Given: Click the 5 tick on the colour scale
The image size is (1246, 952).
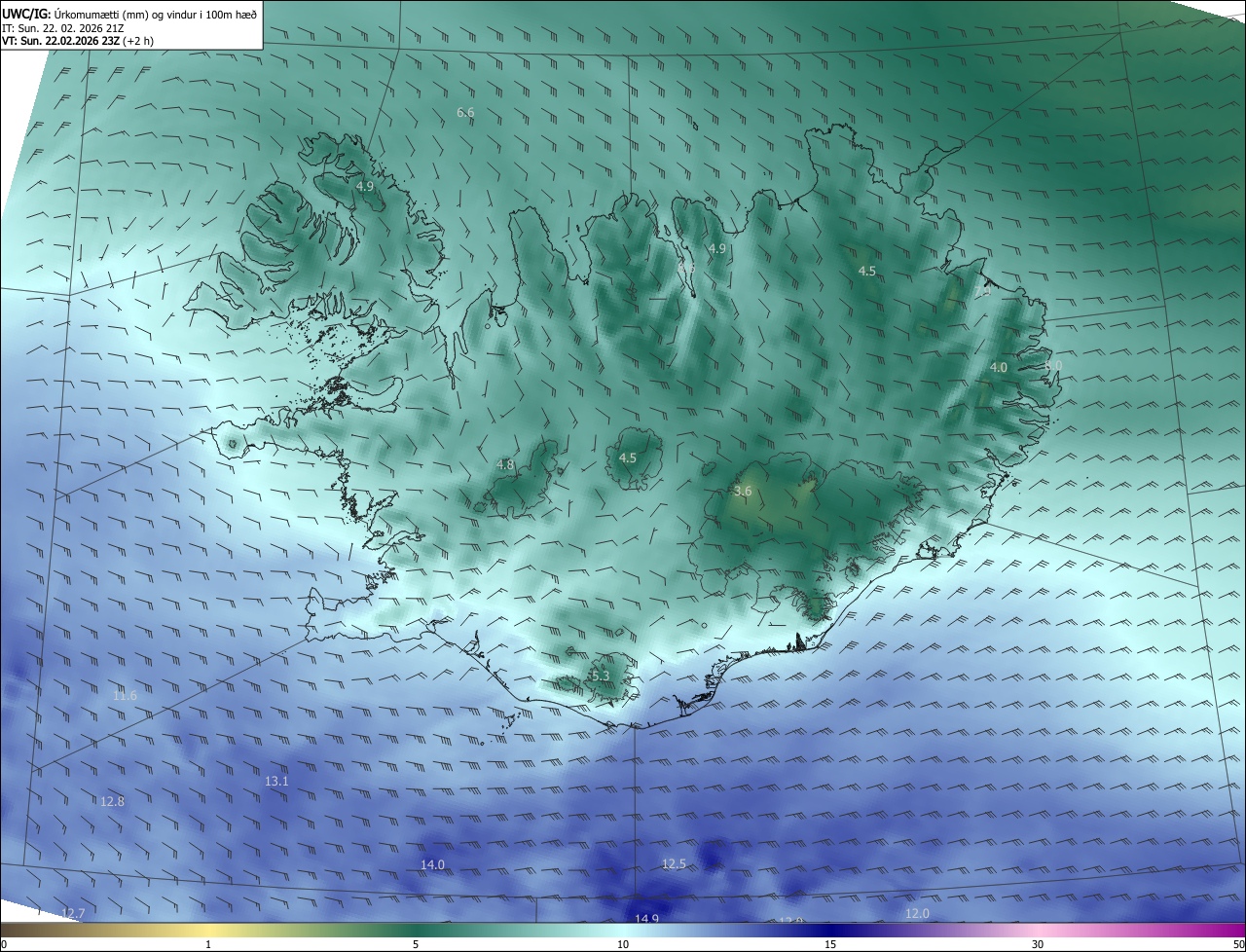Looking at the screenshot, I should tap(416, 944).
